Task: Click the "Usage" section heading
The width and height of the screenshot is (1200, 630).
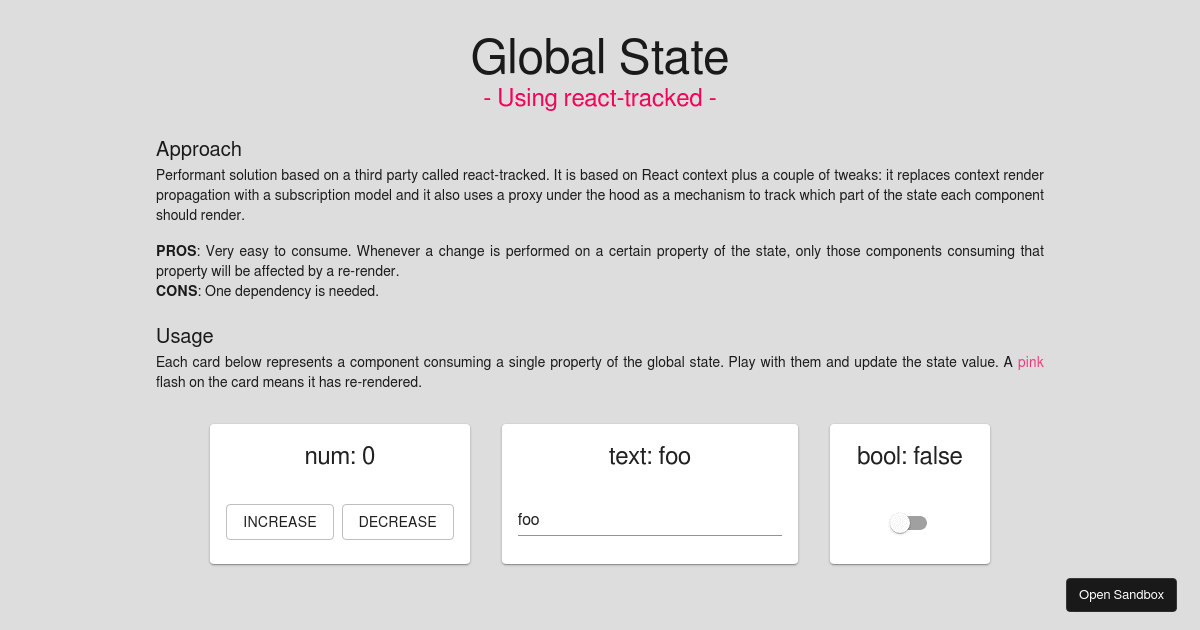Action: tap(185, 336)
